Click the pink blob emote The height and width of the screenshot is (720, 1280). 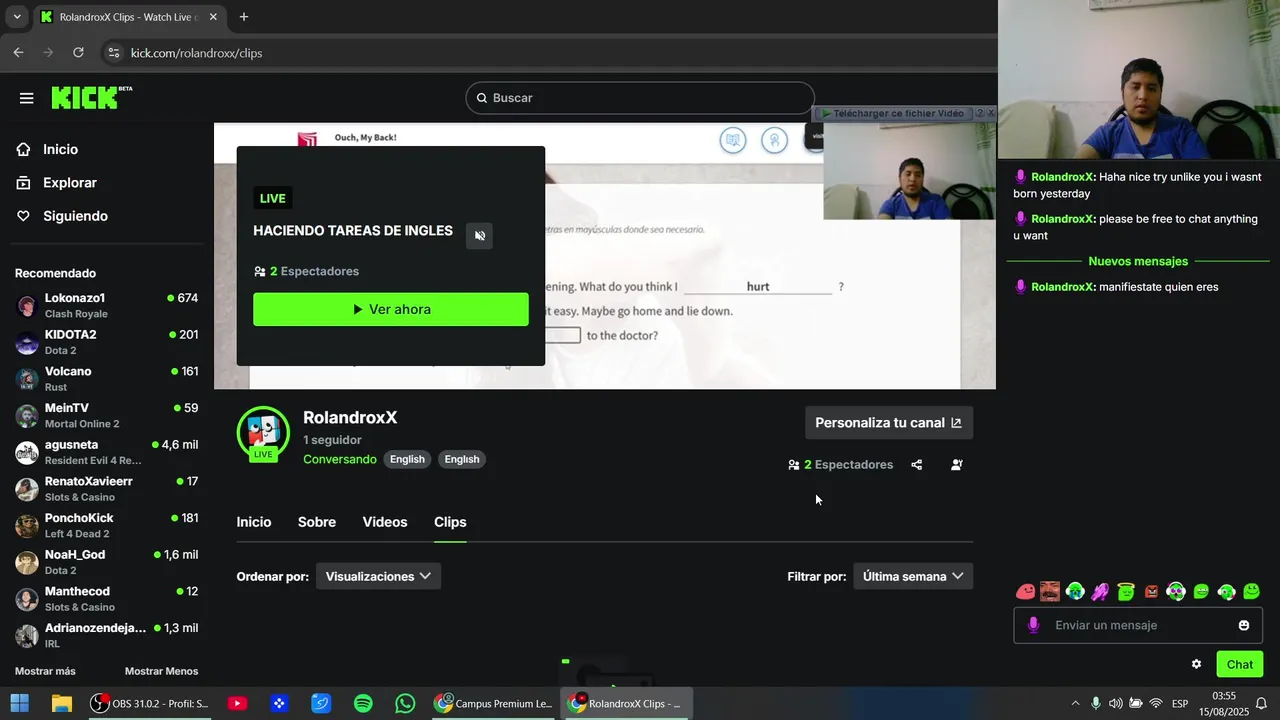[x=1025, y=592]
